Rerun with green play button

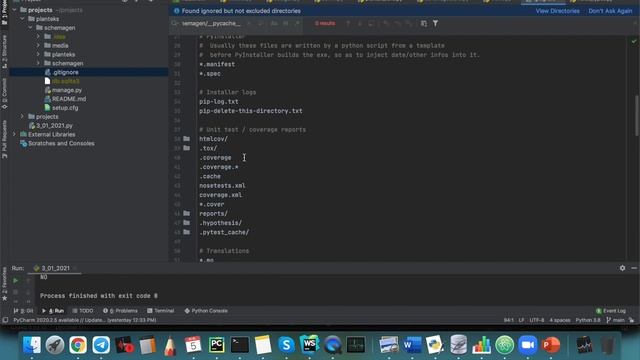(x=16, y=280)
